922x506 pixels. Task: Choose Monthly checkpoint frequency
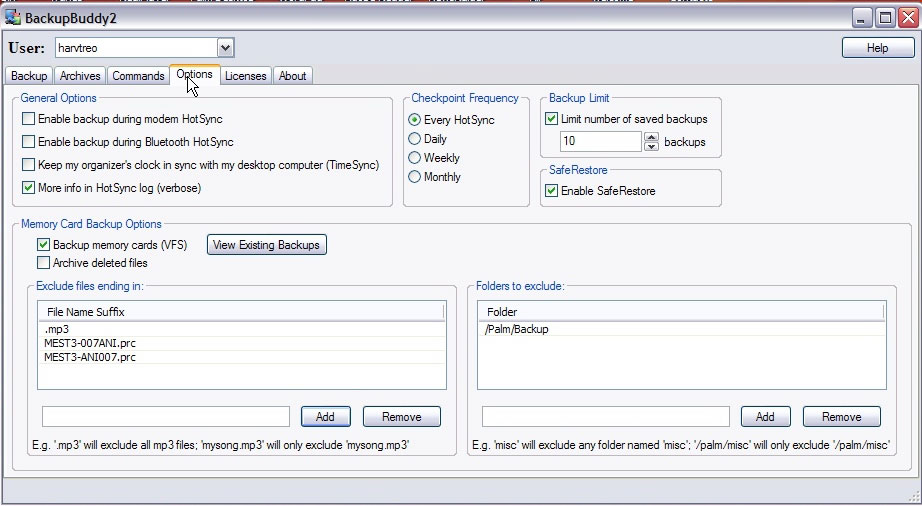pyautogui.click(x=415, y=177)
